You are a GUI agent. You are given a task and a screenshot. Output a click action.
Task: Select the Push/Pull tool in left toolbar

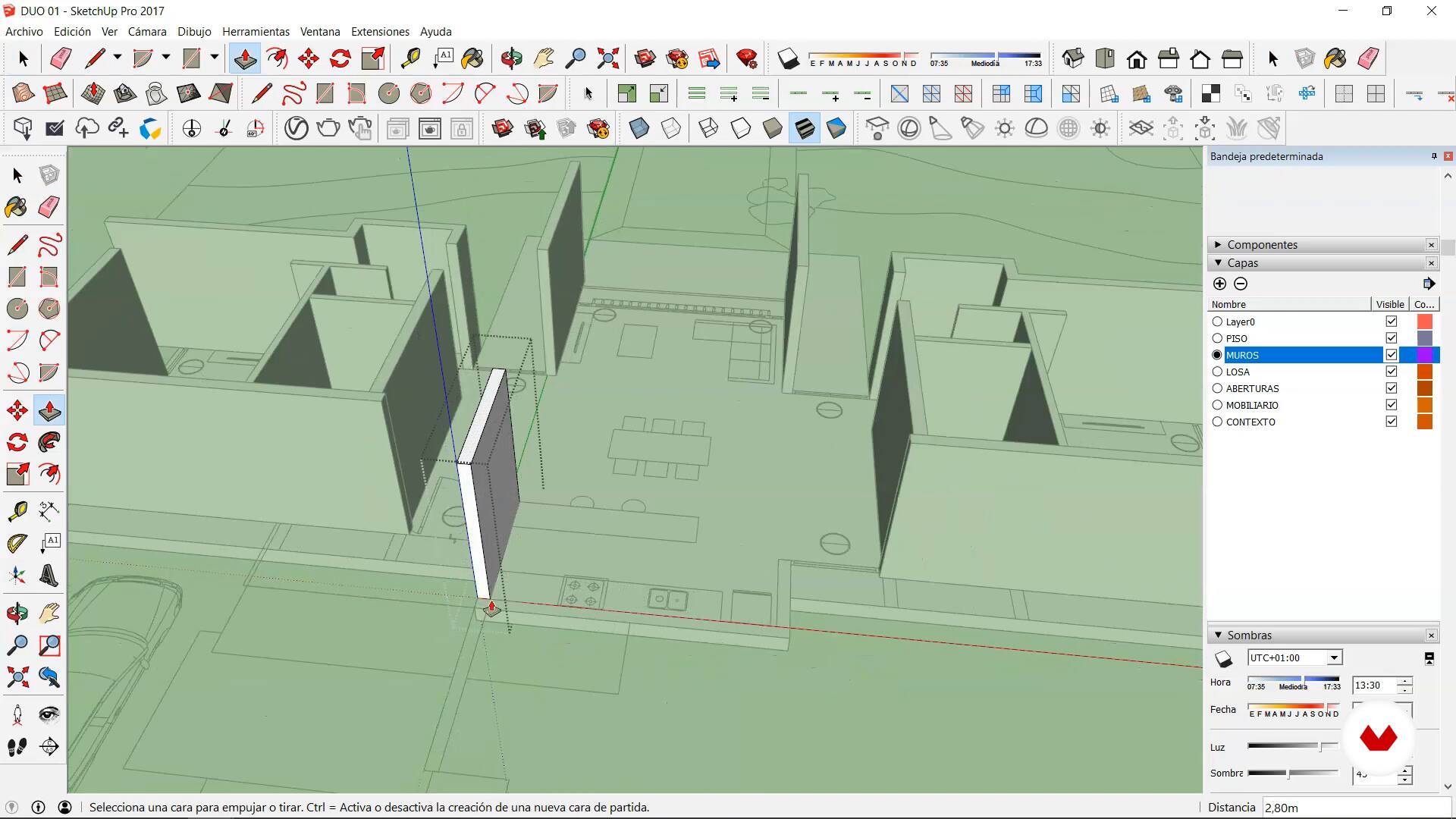49,410
